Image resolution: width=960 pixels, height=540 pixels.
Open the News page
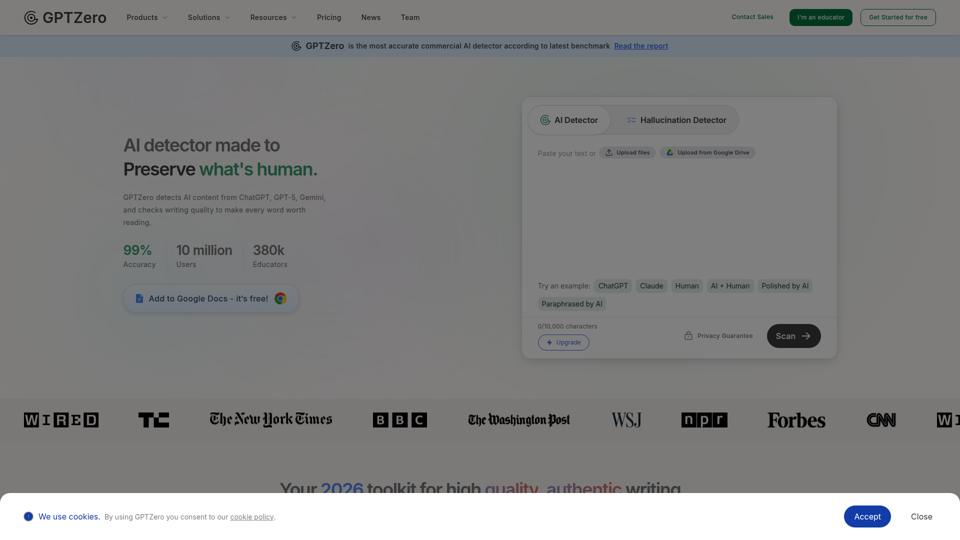(370, 18)
